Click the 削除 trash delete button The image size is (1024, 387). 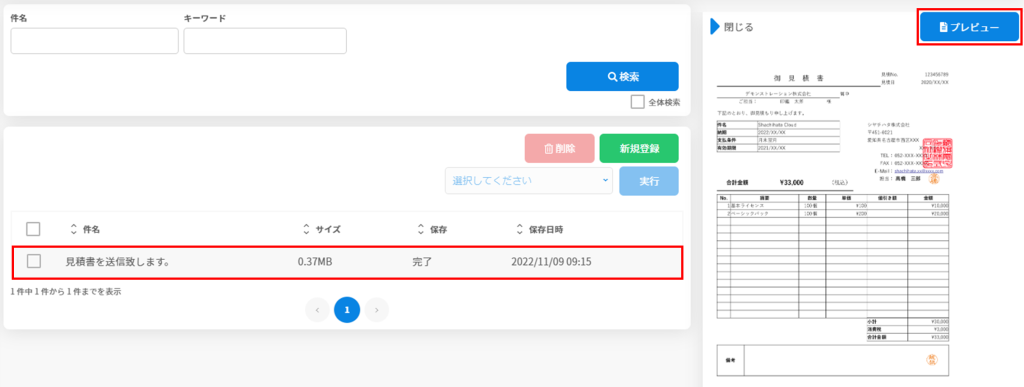click(x=560, y=148)
